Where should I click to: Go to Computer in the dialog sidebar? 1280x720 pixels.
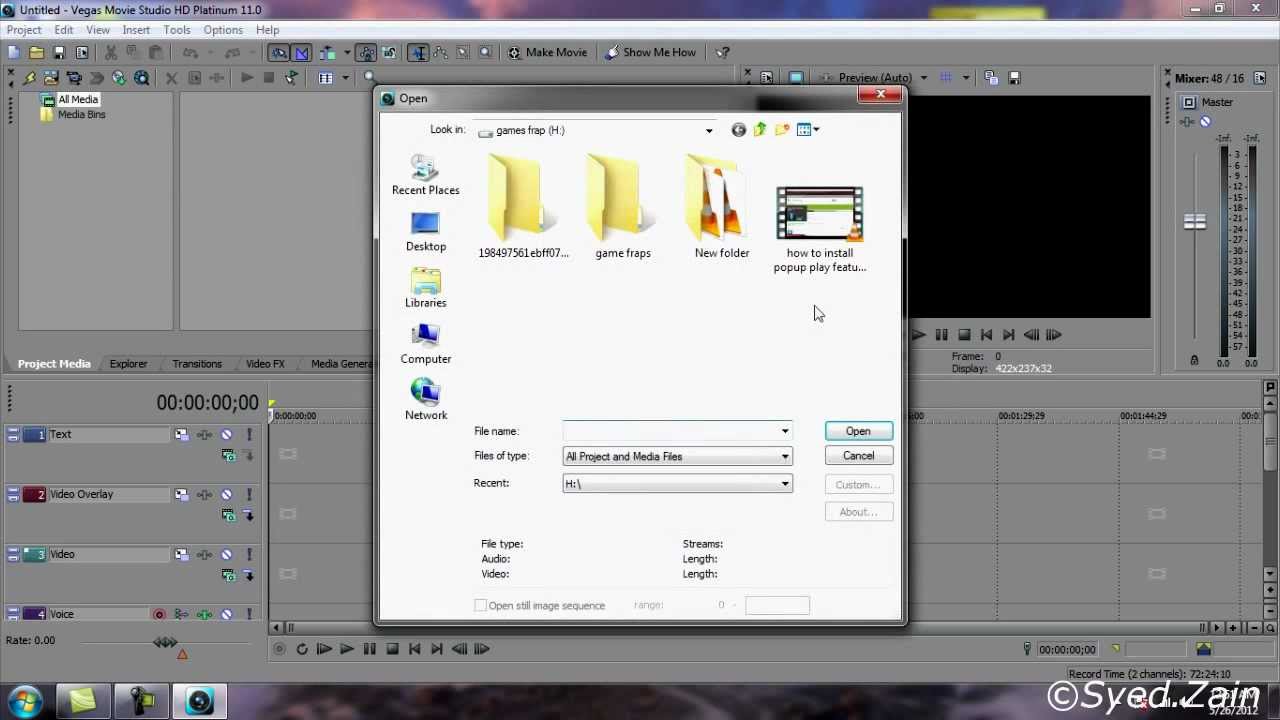click(426, 344)
